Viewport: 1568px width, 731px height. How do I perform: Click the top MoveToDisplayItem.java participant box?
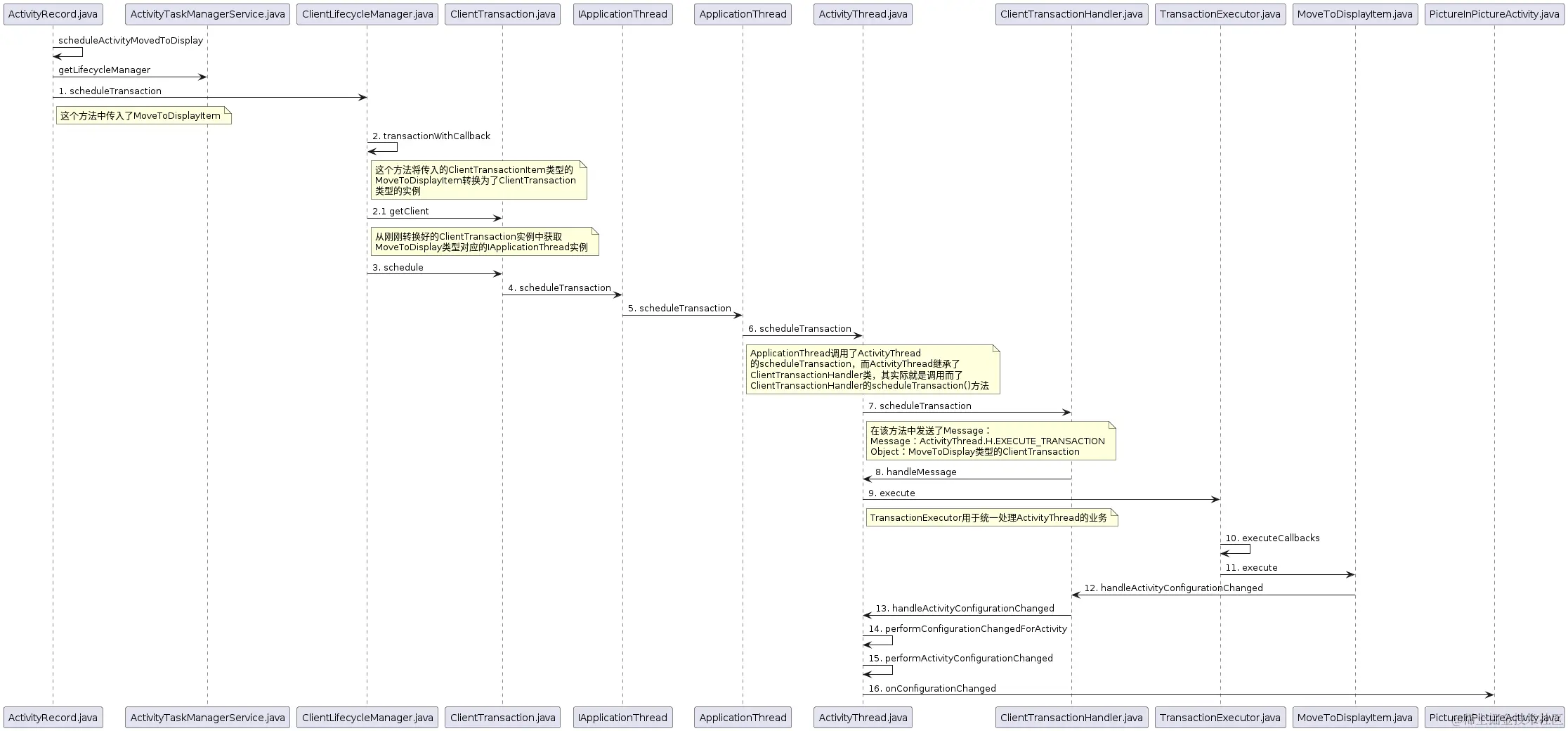pos(1355,14)
